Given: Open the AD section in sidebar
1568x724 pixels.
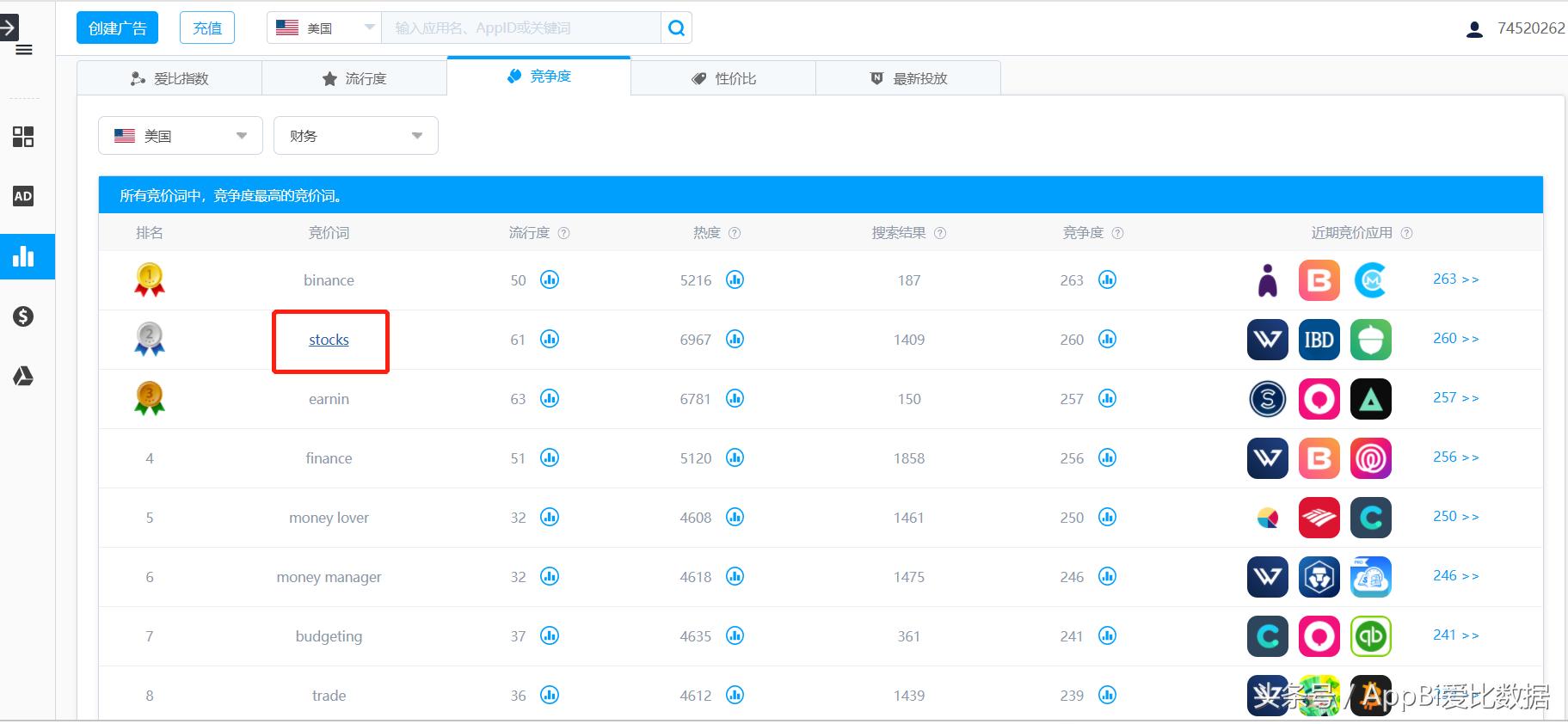Looking at the screenshot, I should coord(23,196).
